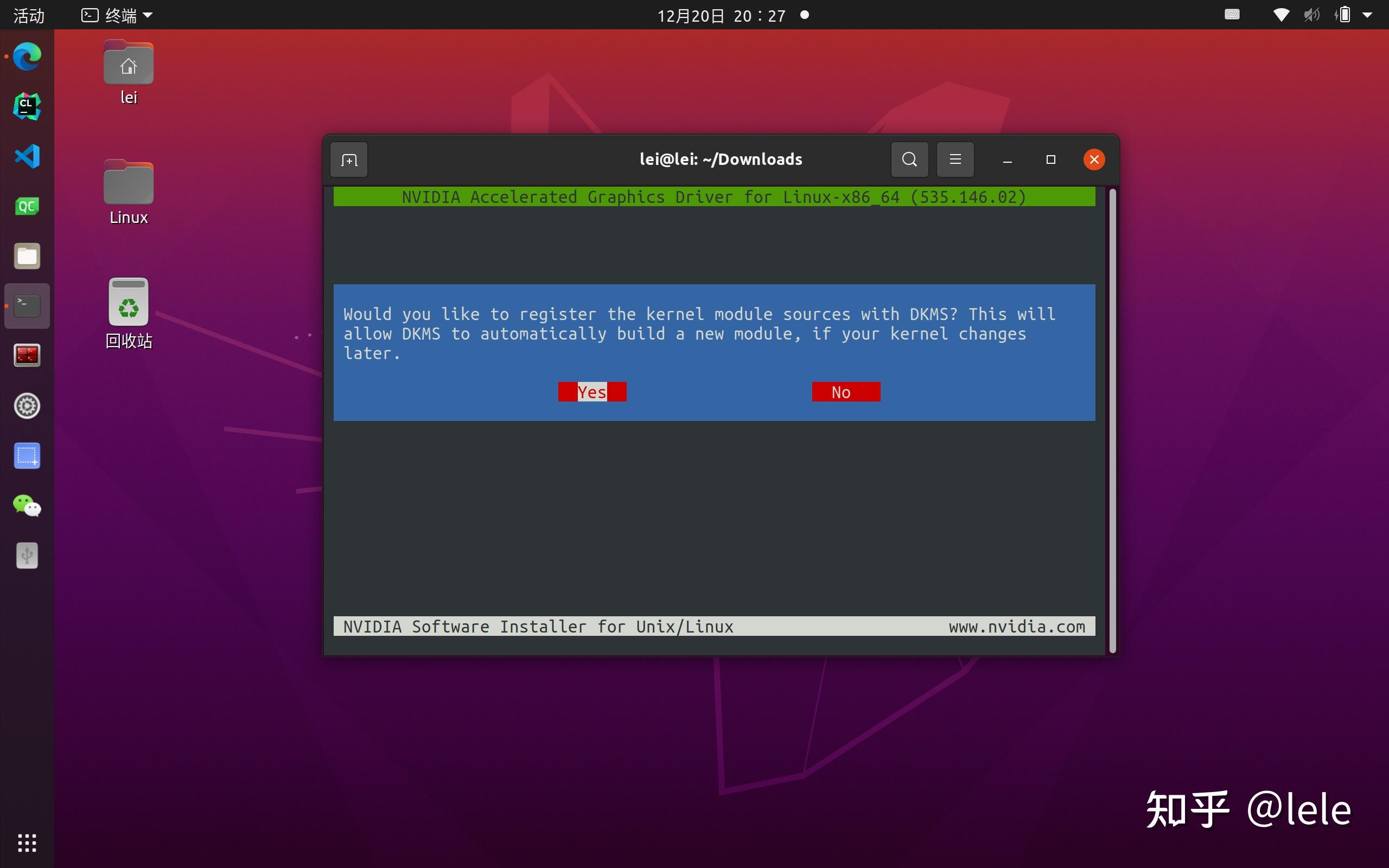Viewport: 1389px width, 868px height.
Task: Show all applications grid
Action: tap(27, 842)
